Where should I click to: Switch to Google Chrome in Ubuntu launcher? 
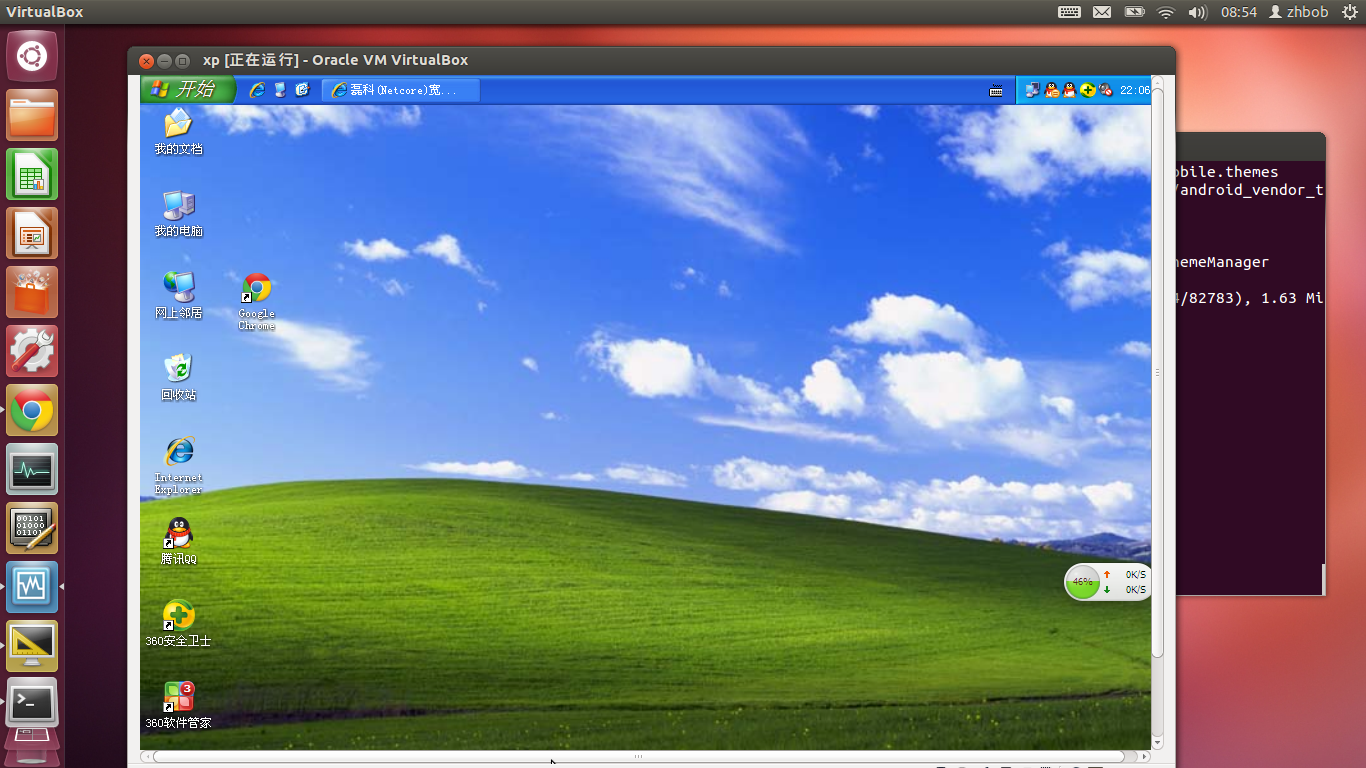[x=32, y=410]
